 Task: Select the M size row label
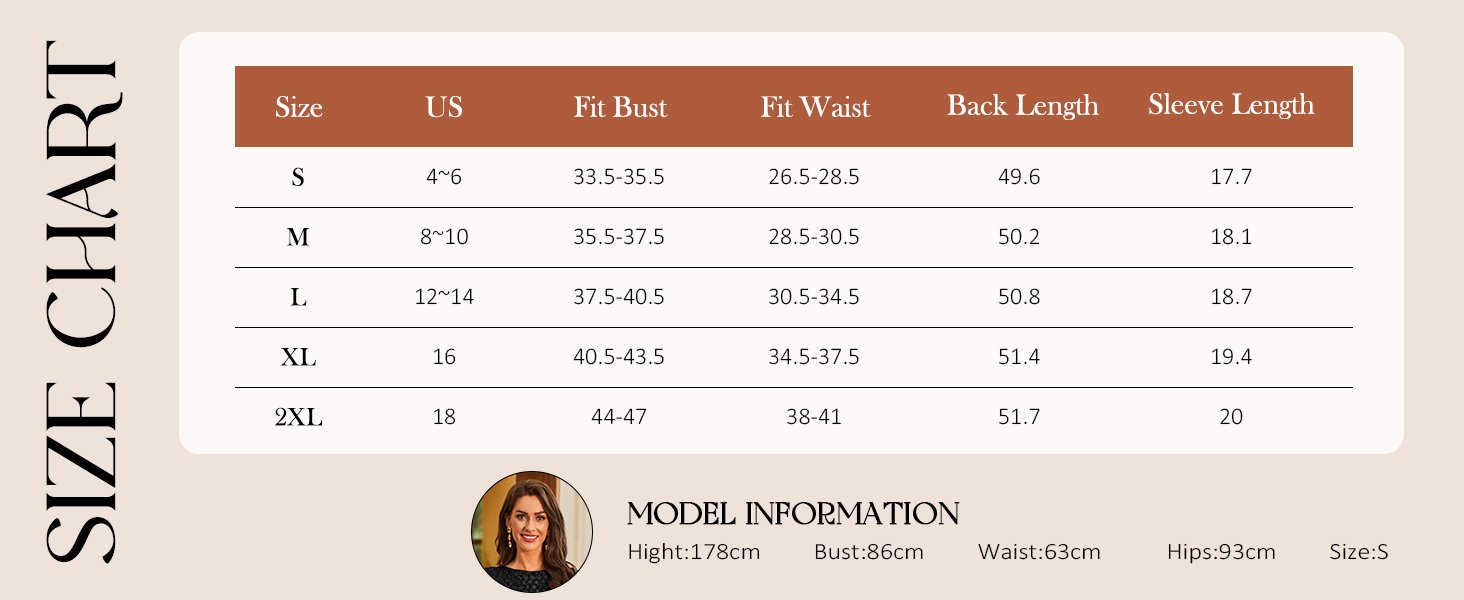(298, 238)
